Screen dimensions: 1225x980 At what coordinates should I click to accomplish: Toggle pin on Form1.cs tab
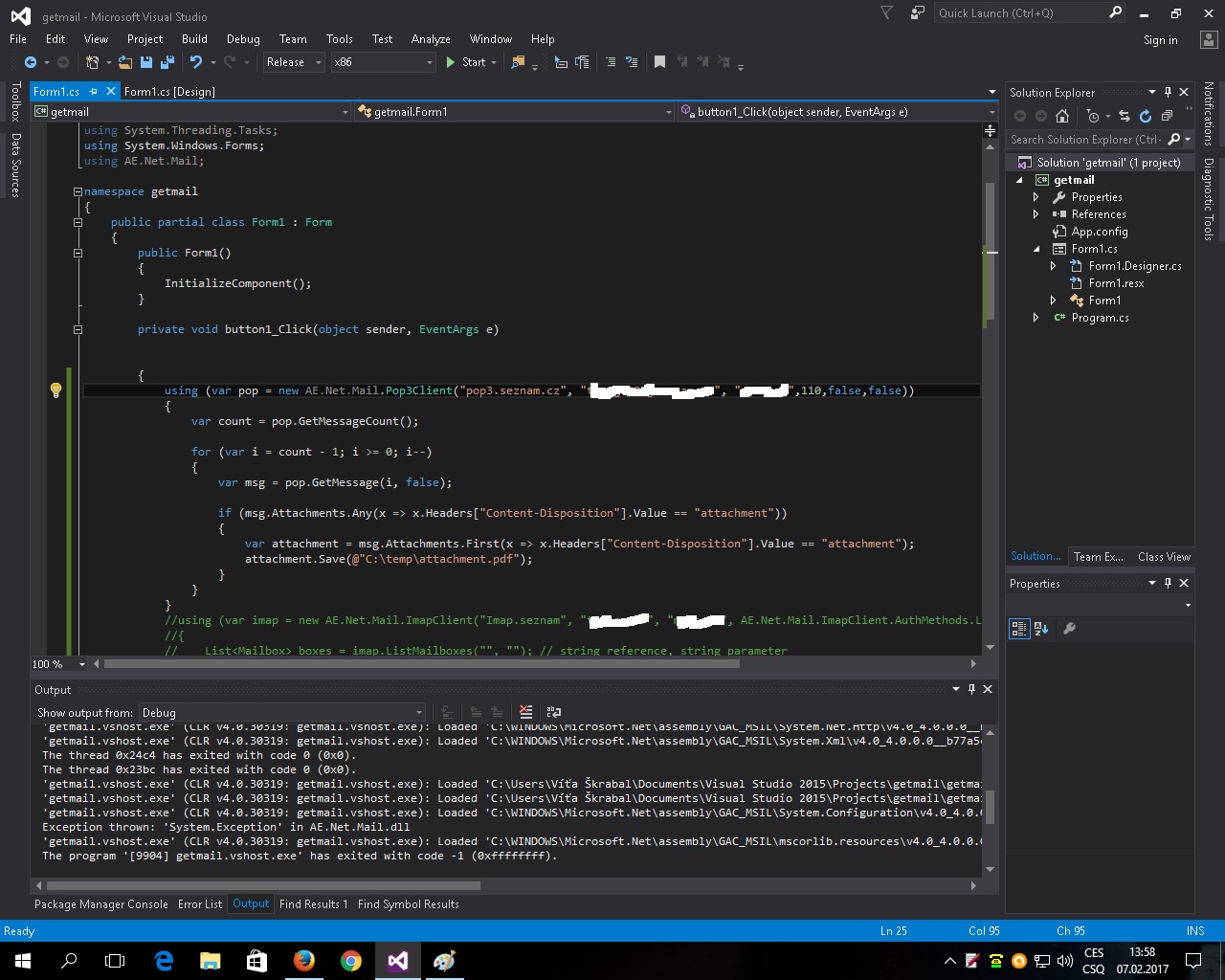[94, 92]
